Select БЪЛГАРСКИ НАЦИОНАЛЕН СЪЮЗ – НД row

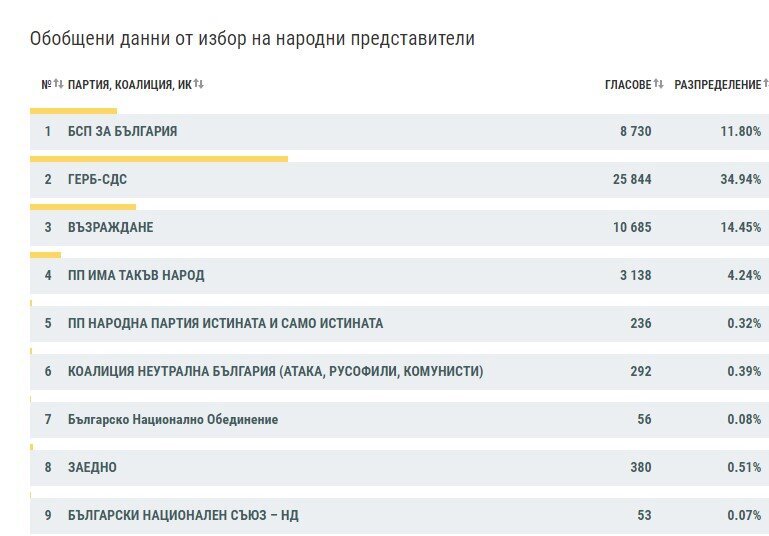399,515
